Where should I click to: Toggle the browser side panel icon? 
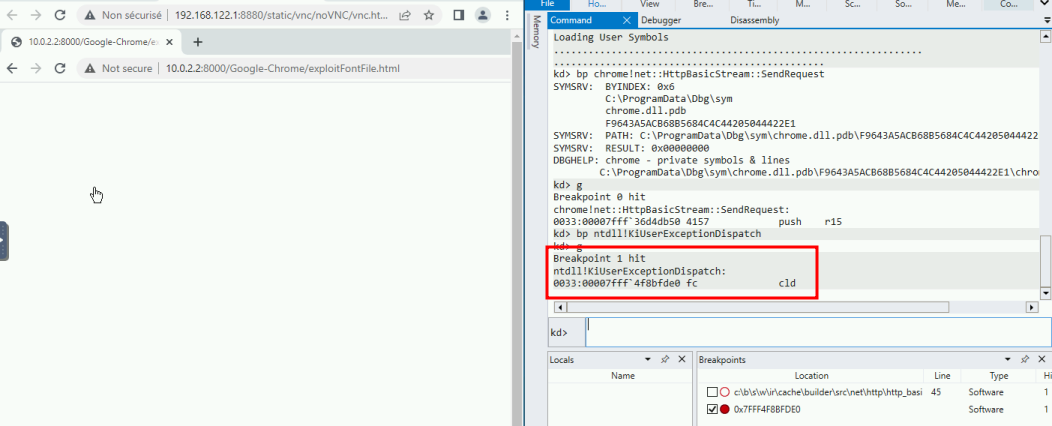coord(459,15)
